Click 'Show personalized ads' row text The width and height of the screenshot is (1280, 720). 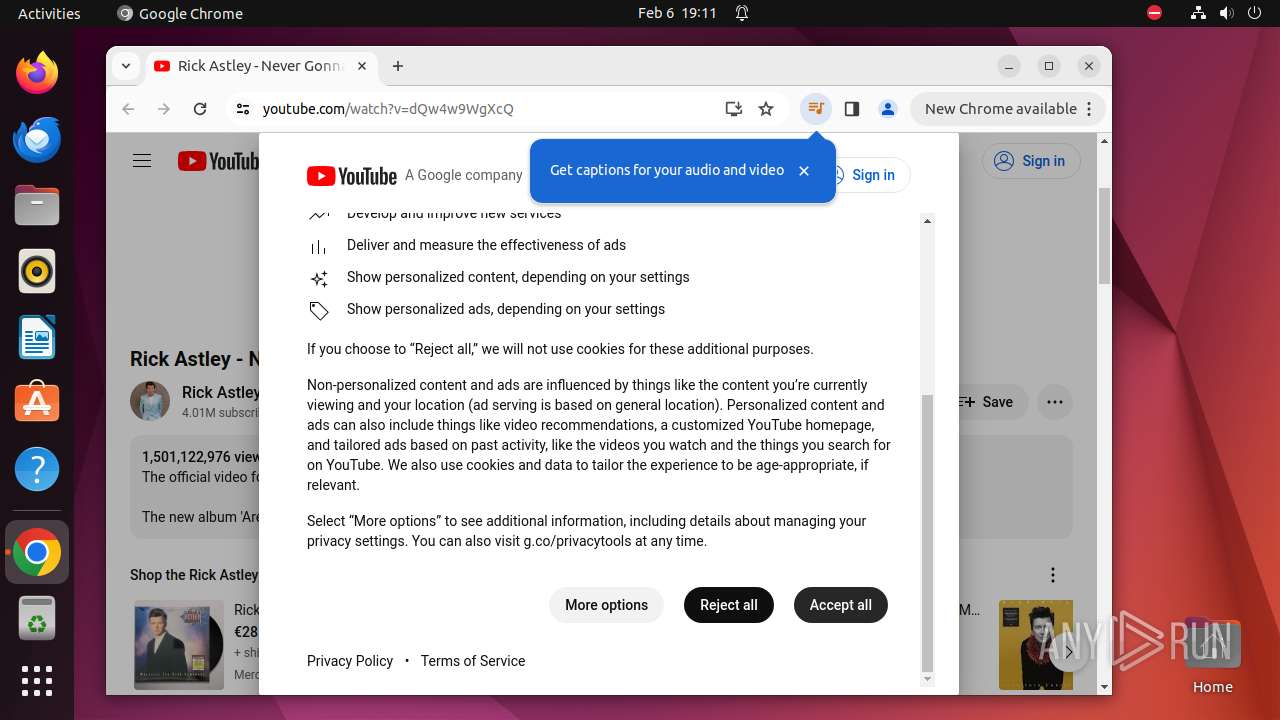[506, 309]
